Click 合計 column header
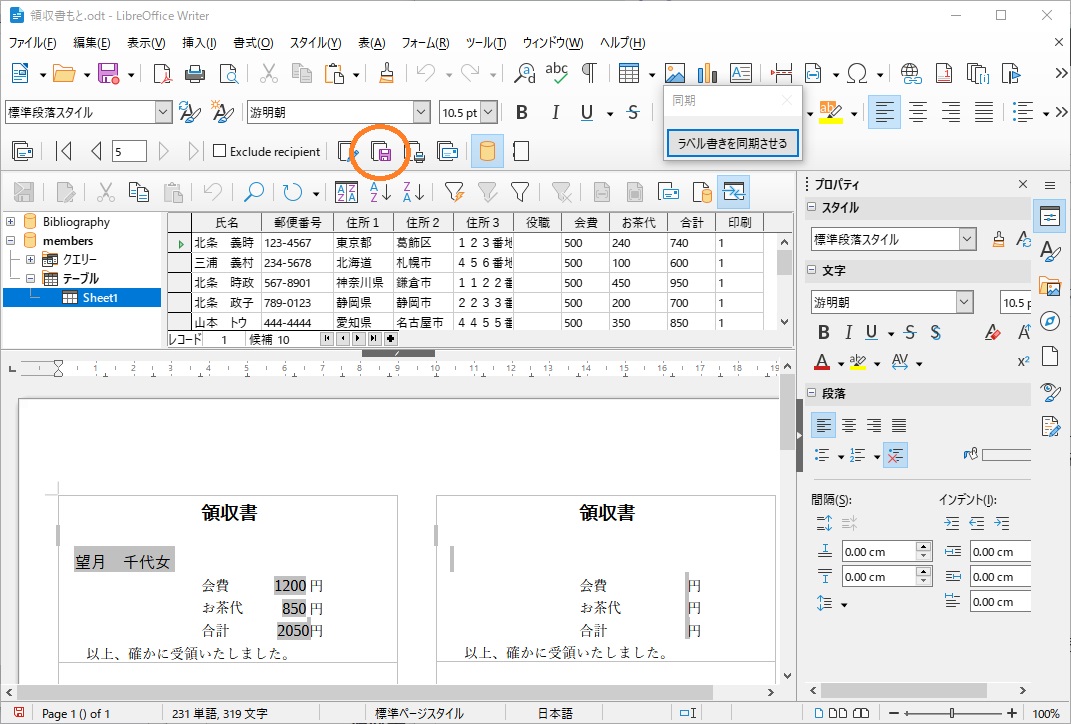 tap(691, 222)
